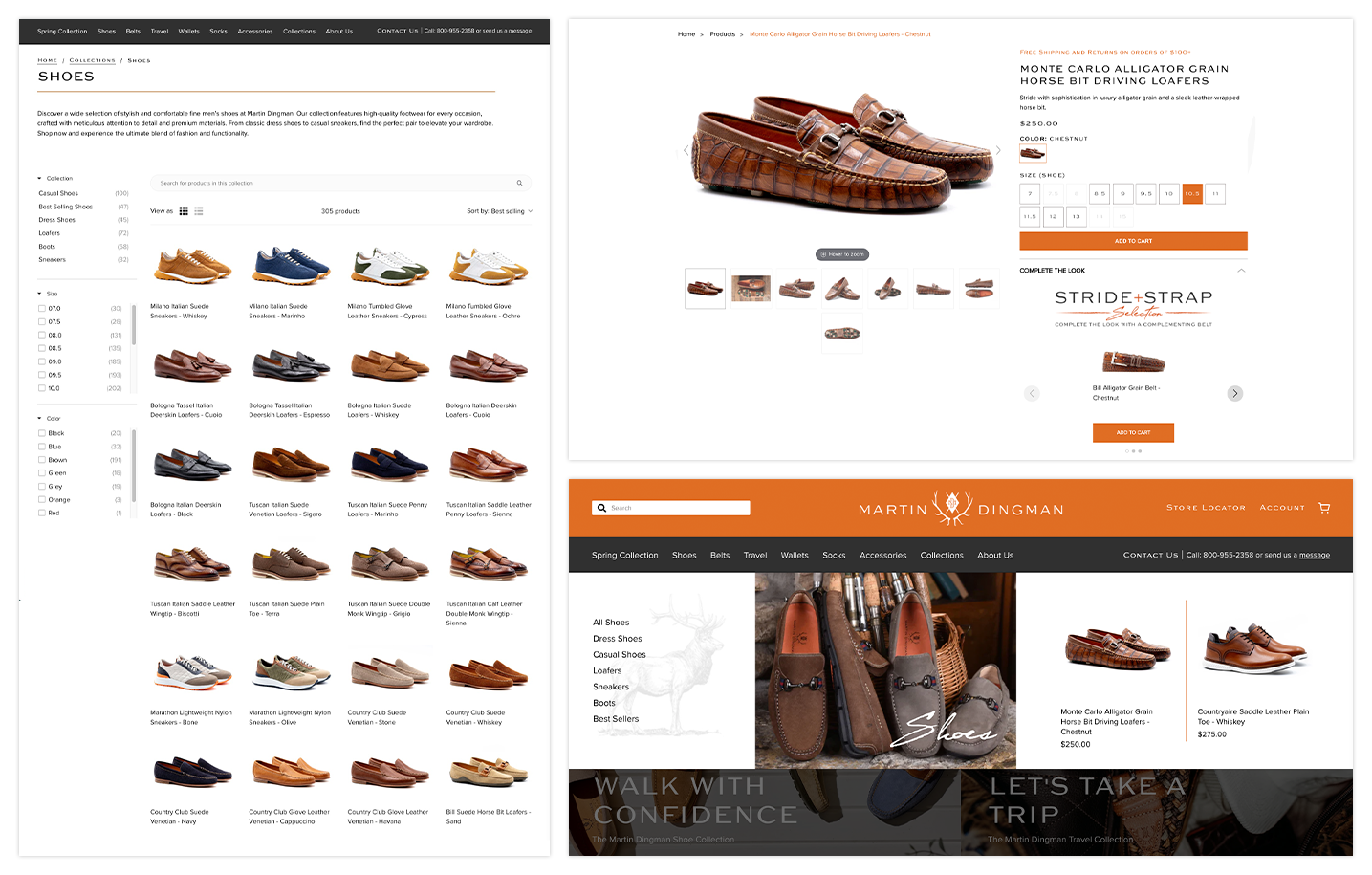Select the first loafer thumbnail

coord(705,288)
